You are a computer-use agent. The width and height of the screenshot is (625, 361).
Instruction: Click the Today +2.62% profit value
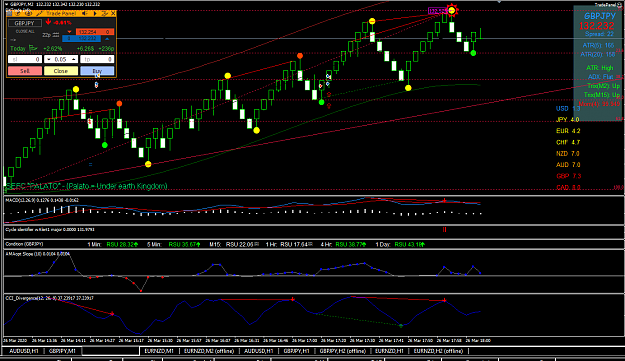53,49
